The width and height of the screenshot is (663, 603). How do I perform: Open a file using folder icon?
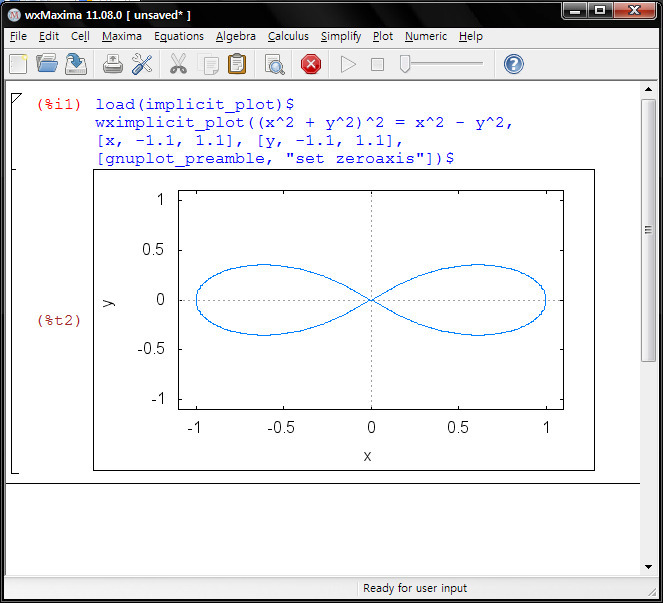(47, 64)
